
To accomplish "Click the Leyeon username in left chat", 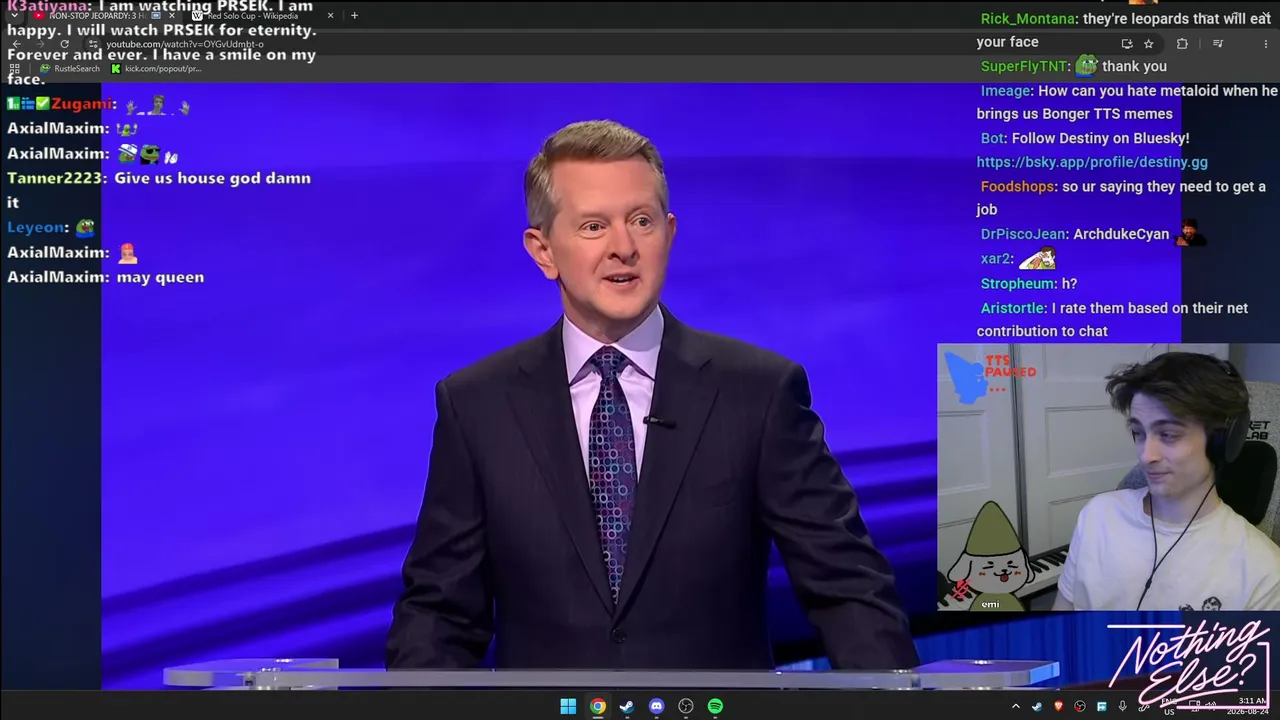I will pos(37,227).
